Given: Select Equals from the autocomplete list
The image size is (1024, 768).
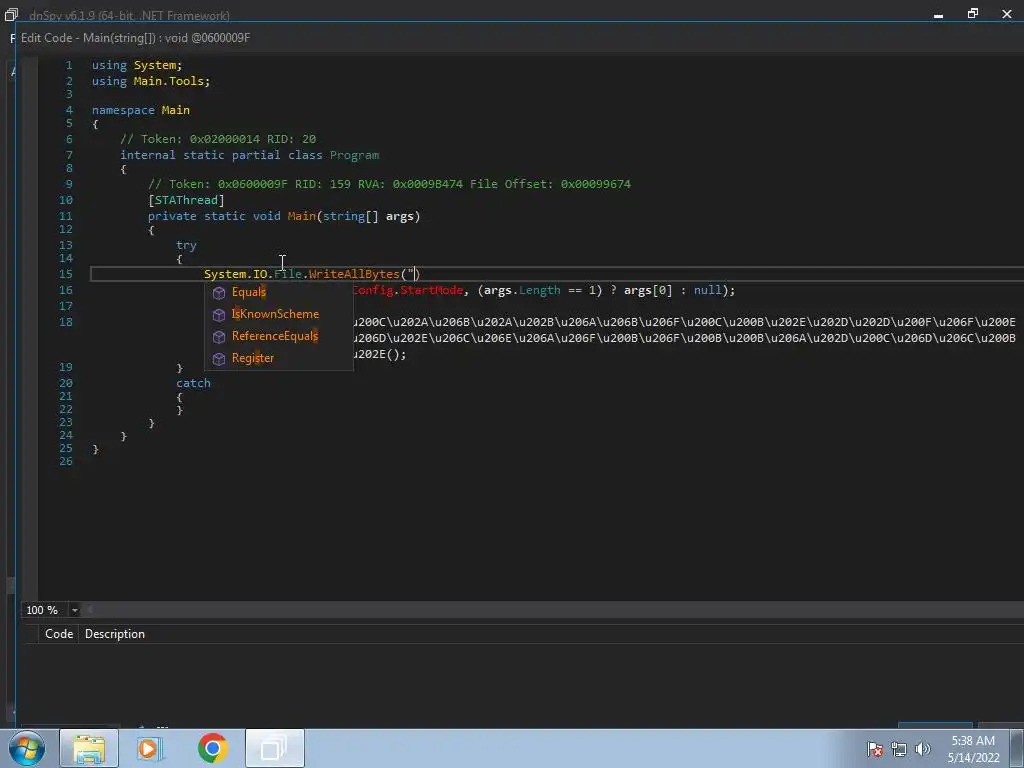Looking at the screenshot, I should [249, 292].
